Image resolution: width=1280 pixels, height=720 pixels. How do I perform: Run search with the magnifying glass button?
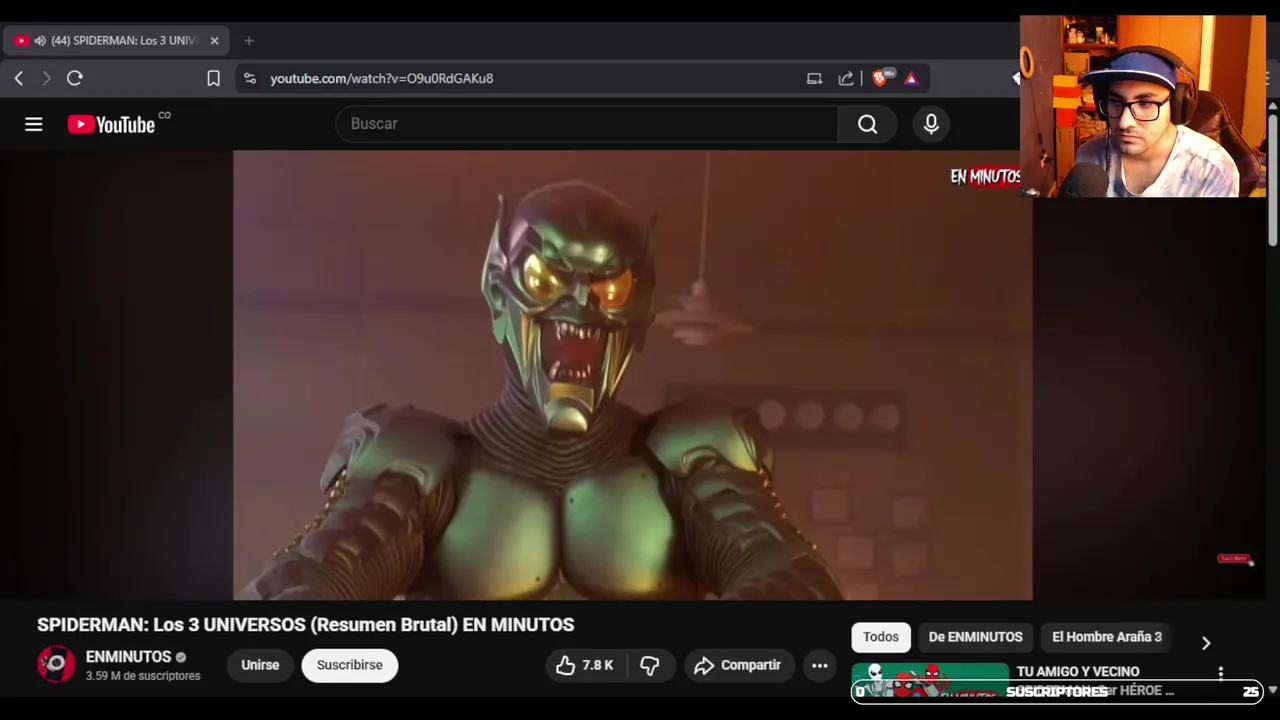(867, 124)
